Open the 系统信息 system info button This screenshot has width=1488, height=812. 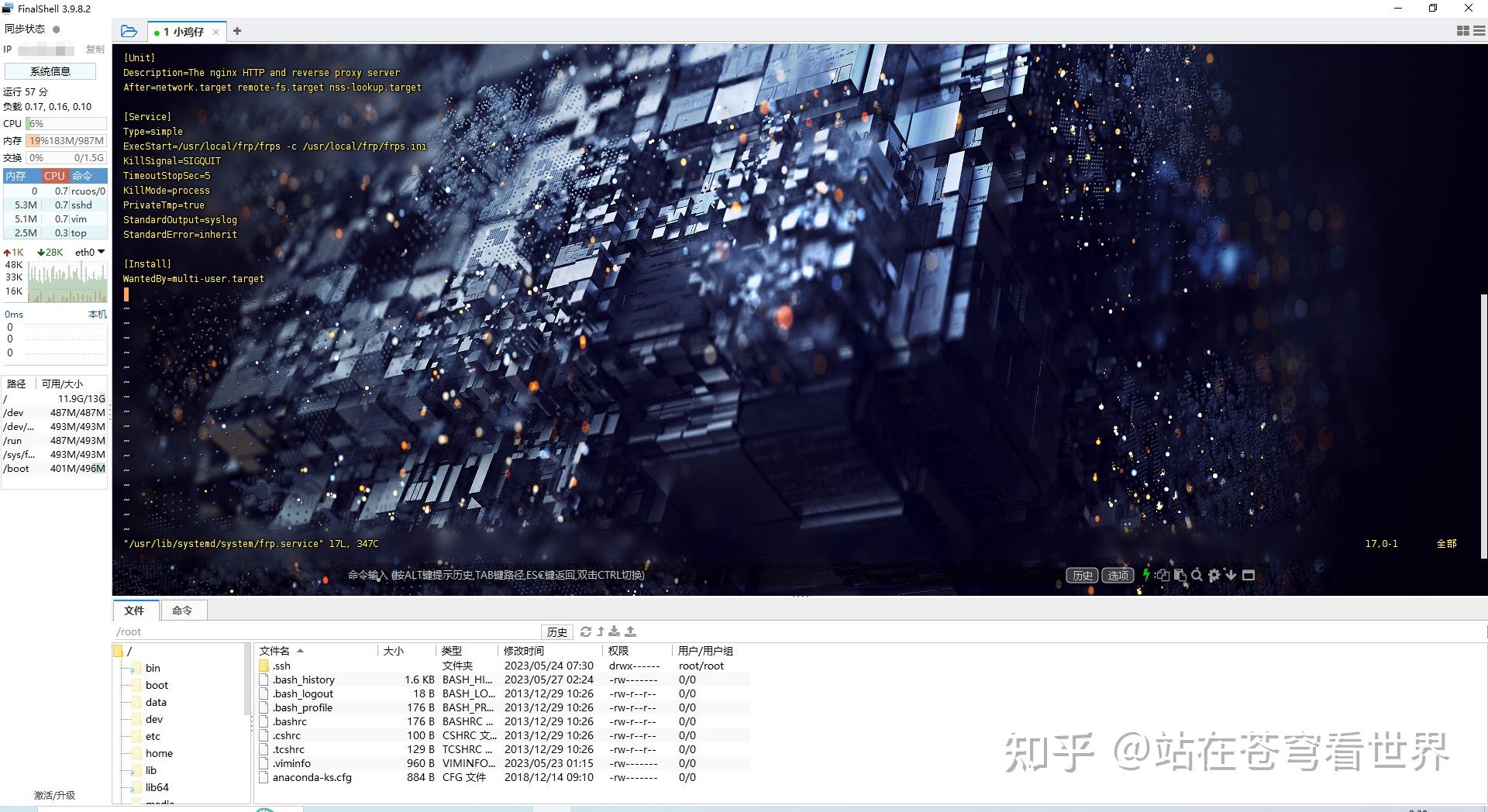point(50,71)
